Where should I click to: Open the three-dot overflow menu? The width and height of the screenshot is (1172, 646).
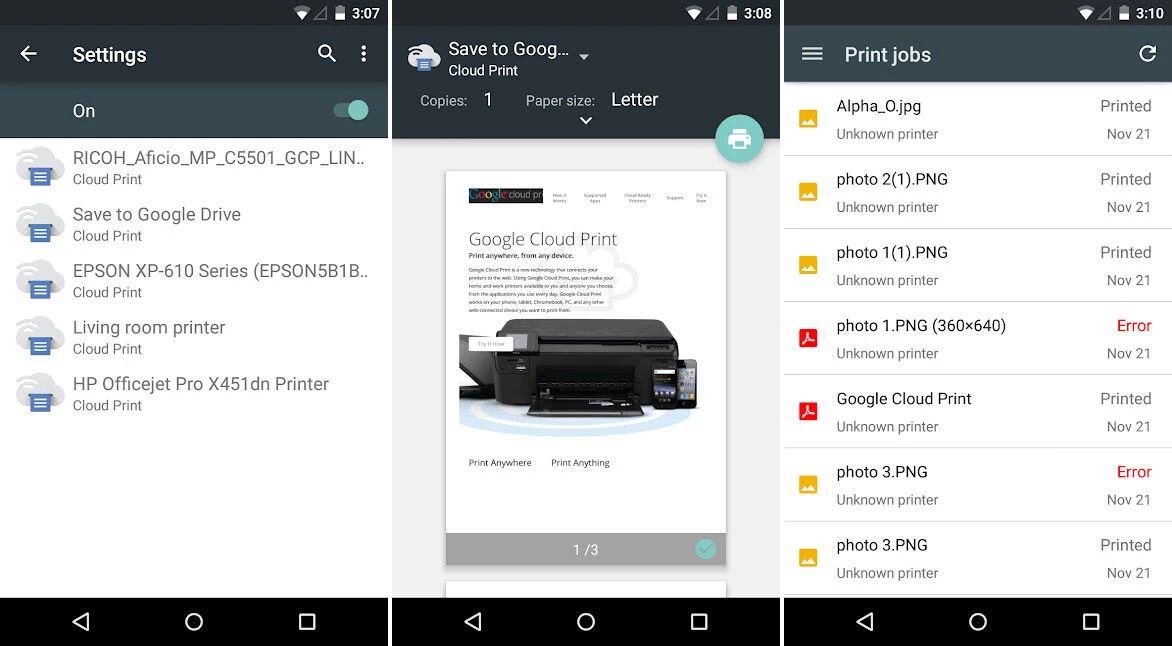(x=364, y=54)
